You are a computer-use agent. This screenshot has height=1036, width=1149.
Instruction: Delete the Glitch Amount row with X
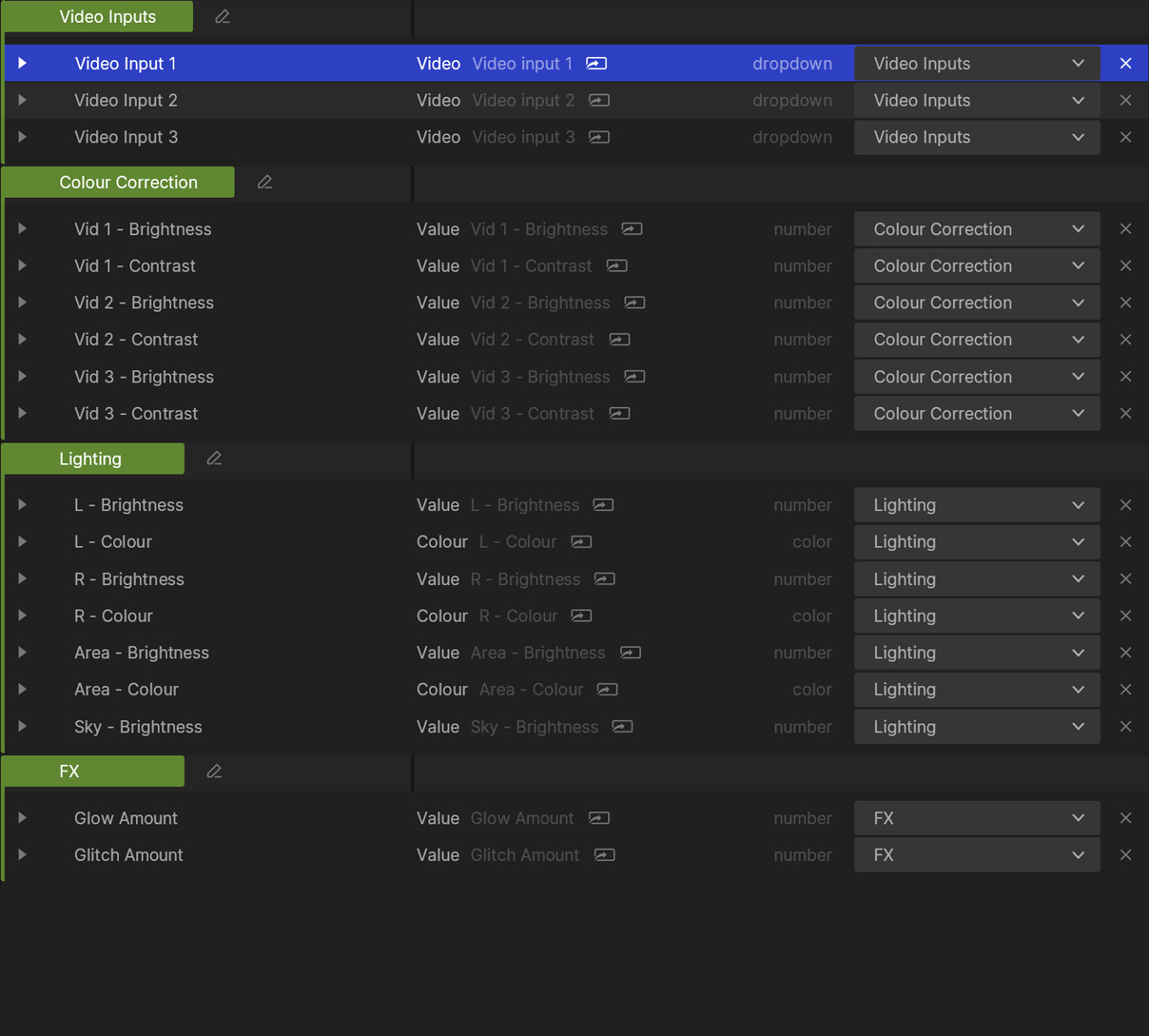(1125, 855)
